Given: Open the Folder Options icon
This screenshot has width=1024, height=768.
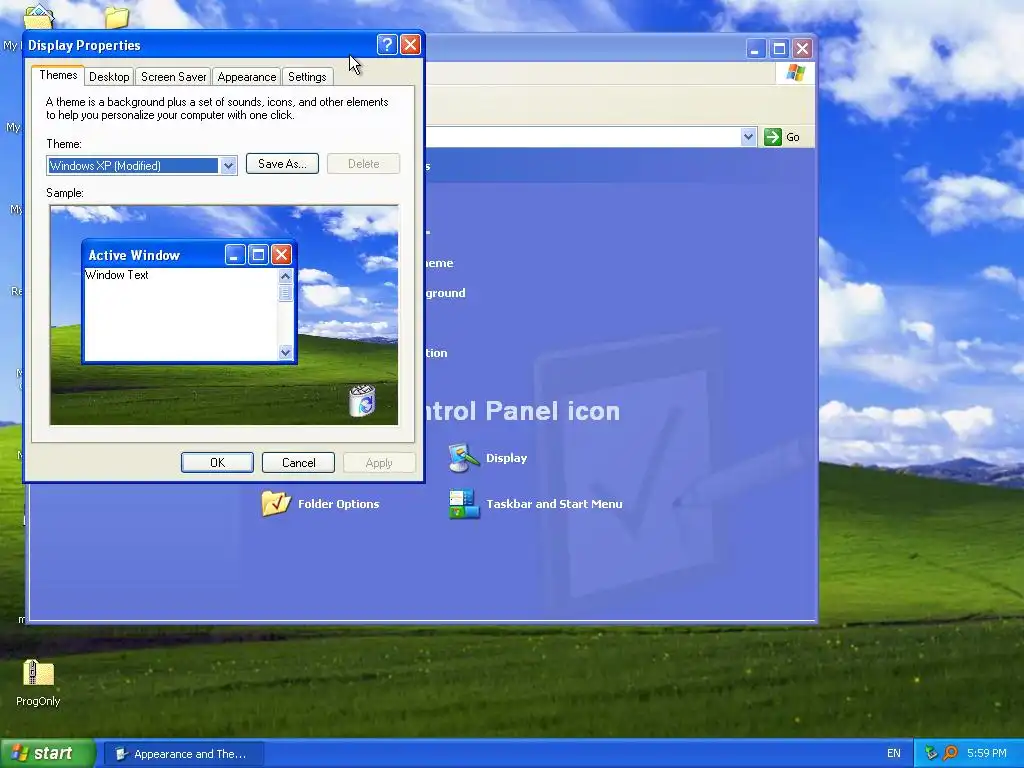Looking at the screenshot, I should point(276,504).
